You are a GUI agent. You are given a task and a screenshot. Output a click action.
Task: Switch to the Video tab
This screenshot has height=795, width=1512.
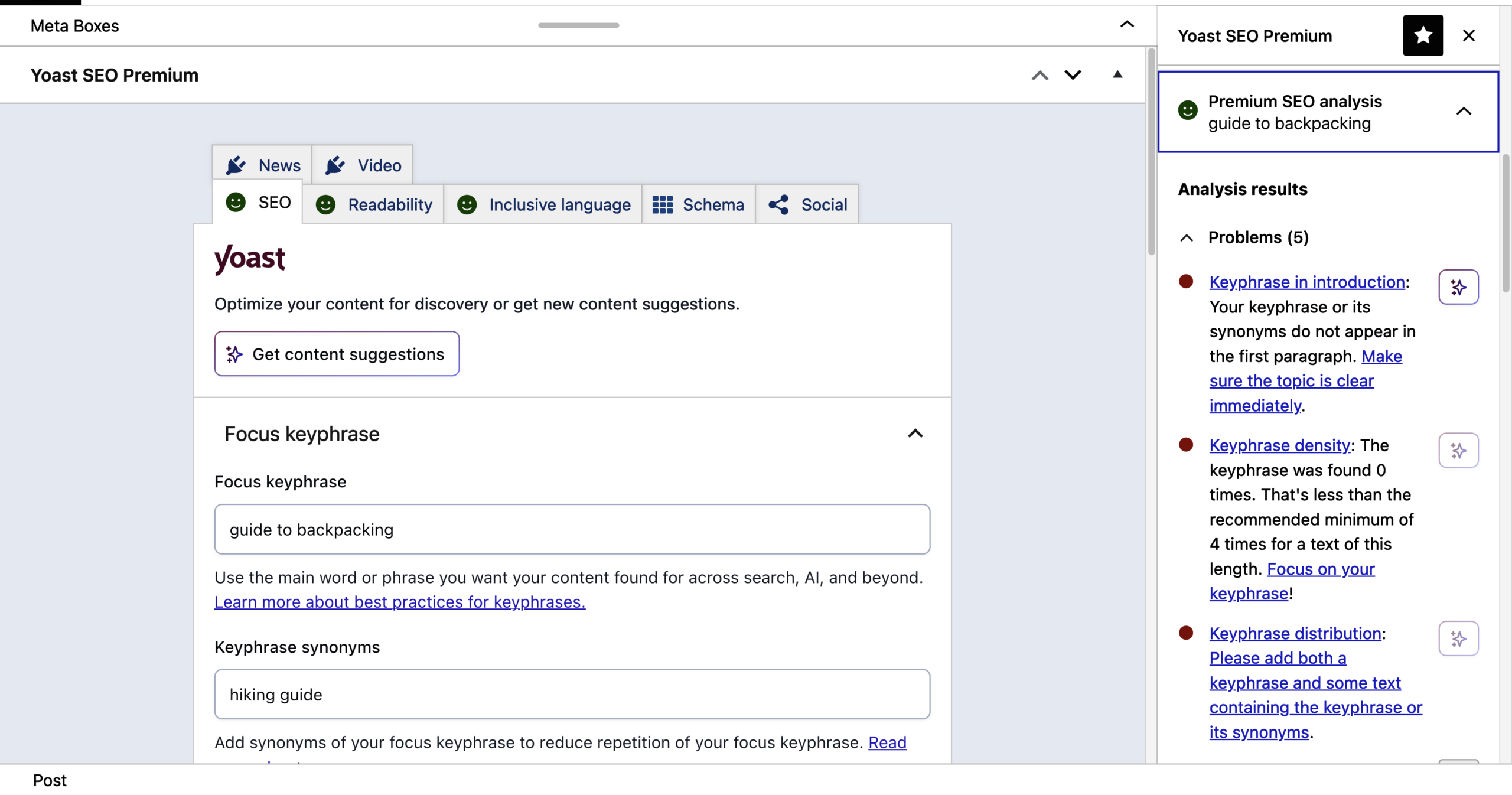point(362,165)
